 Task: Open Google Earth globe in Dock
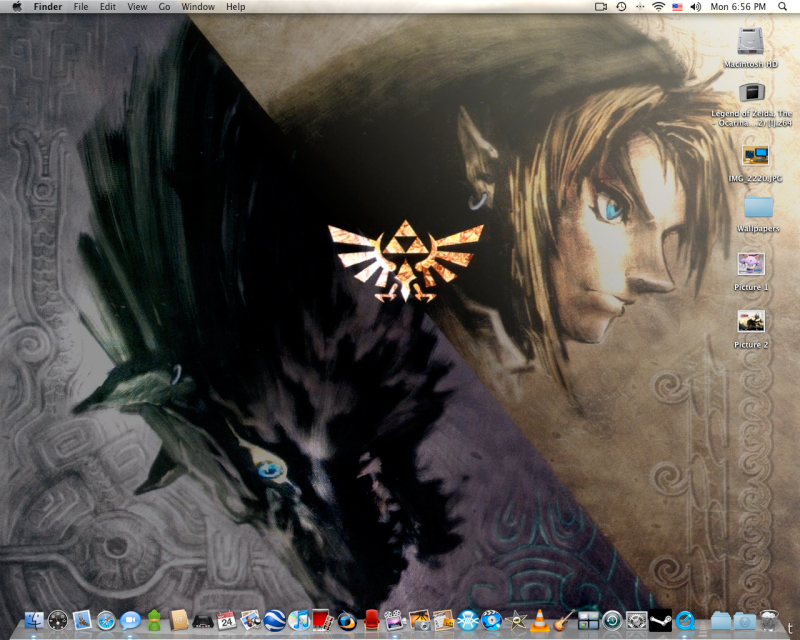pyautogui.click(x=274, y=621)
